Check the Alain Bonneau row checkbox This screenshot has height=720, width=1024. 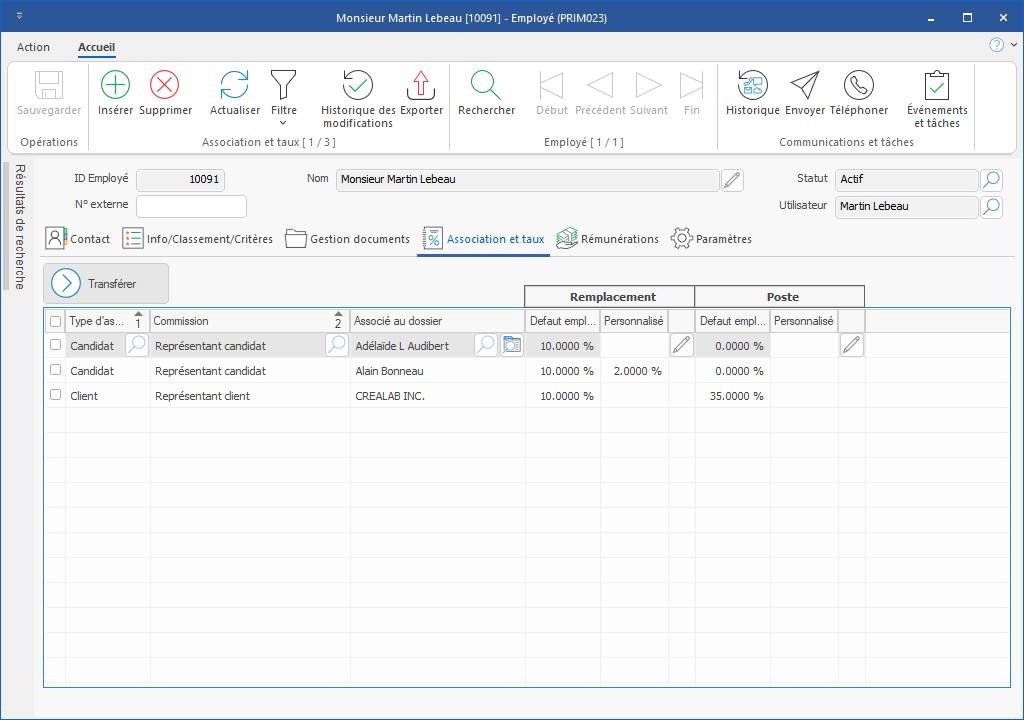[x=56, y=370]
